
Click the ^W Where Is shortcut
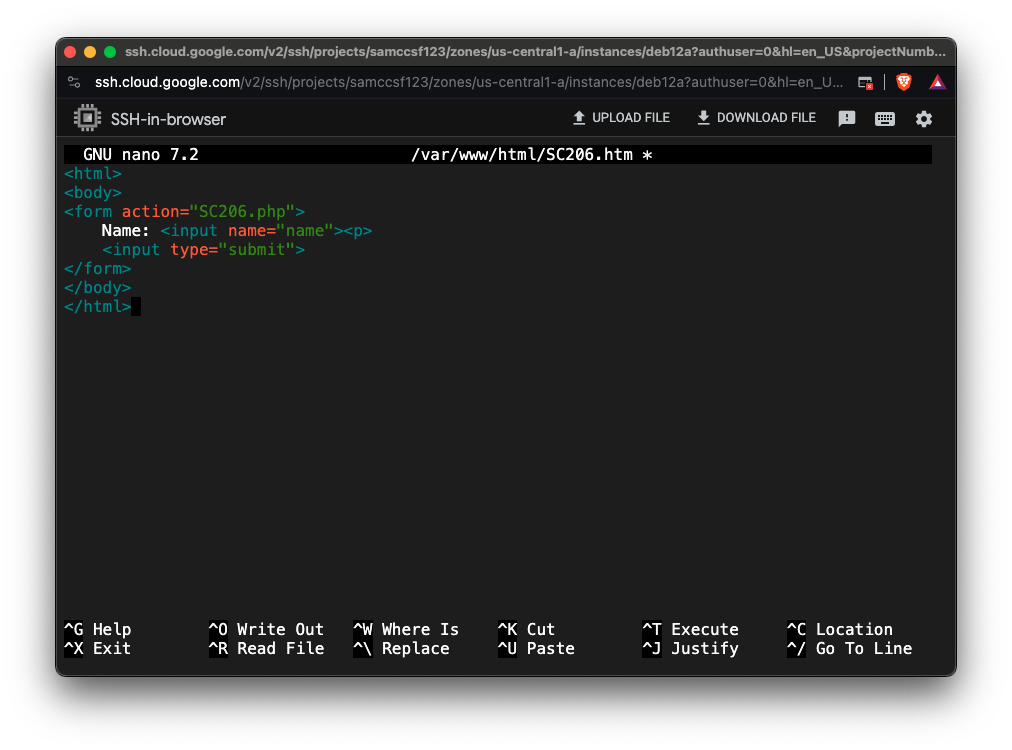(406, 630)
